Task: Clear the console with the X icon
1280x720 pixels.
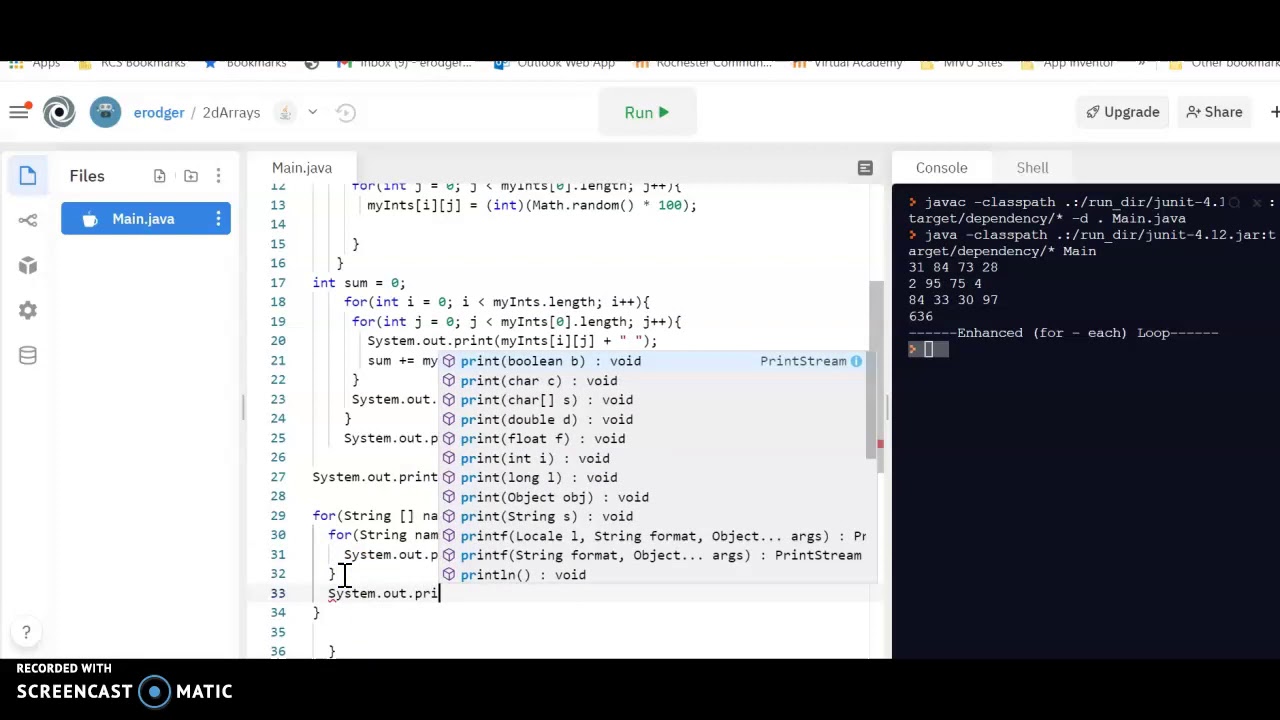Action: coord(1257,202)
